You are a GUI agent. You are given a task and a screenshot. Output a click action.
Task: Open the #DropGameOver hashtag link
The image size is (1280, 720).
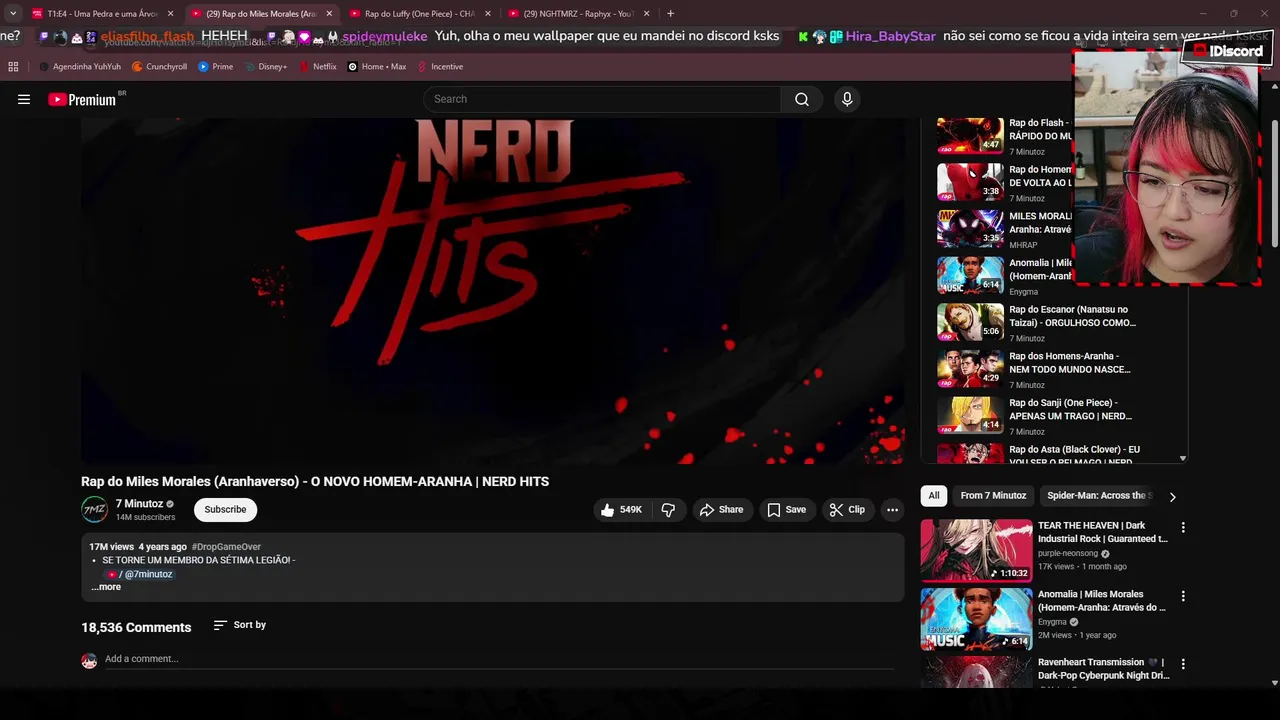coord(226,547)
